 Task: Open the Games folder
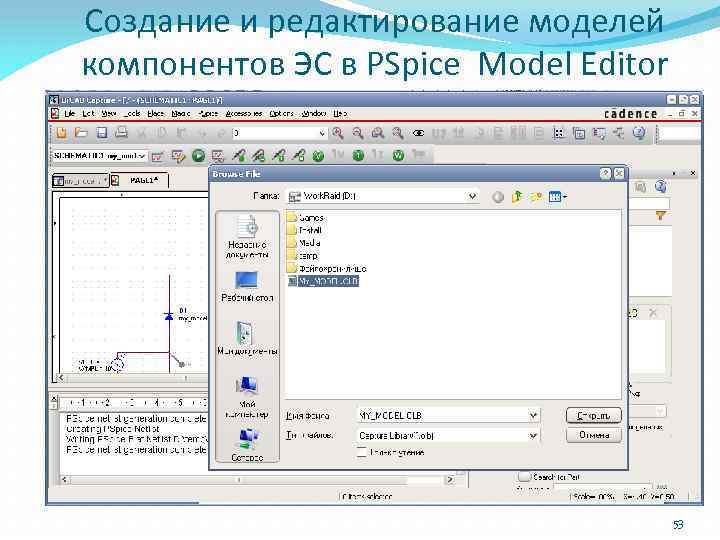pos(305,218)
